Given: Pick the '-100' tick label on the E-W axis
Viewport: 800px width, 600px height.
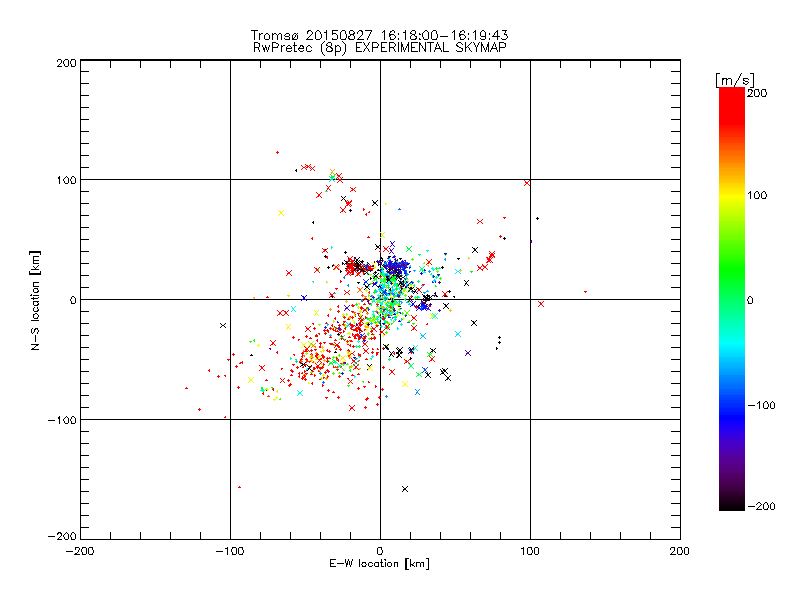Looking at the screenshot, I should coord(230,552).
